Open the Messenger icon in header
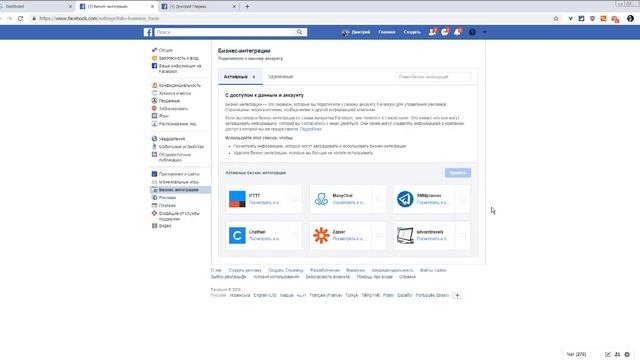640x360 pixels. (x=445, y=32)
